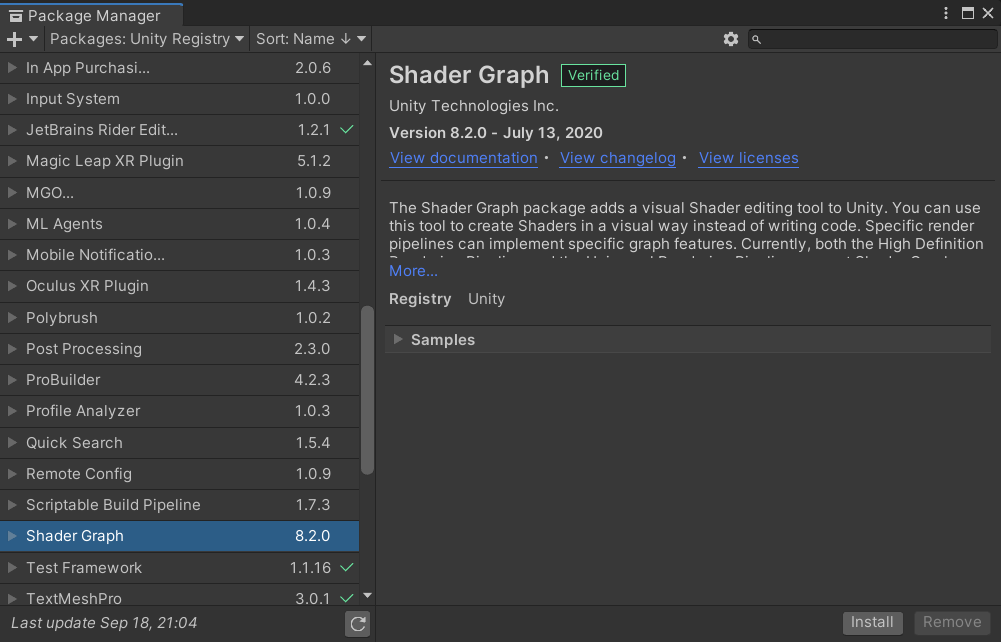Image resolution: width=1001 pixels, height=642 pixels.
Task: Click the search magnifier icon
Action: [756, 40]
